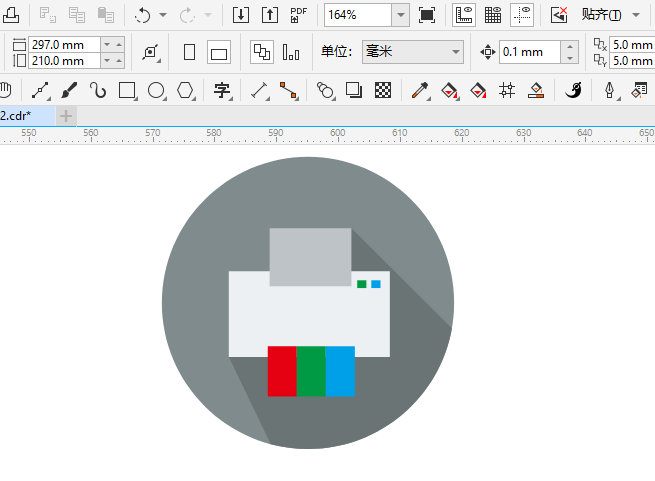Select the Ellipse tool
Image resolution: width=655 pixels, height=481 pixels.
(x=156, y=91)
